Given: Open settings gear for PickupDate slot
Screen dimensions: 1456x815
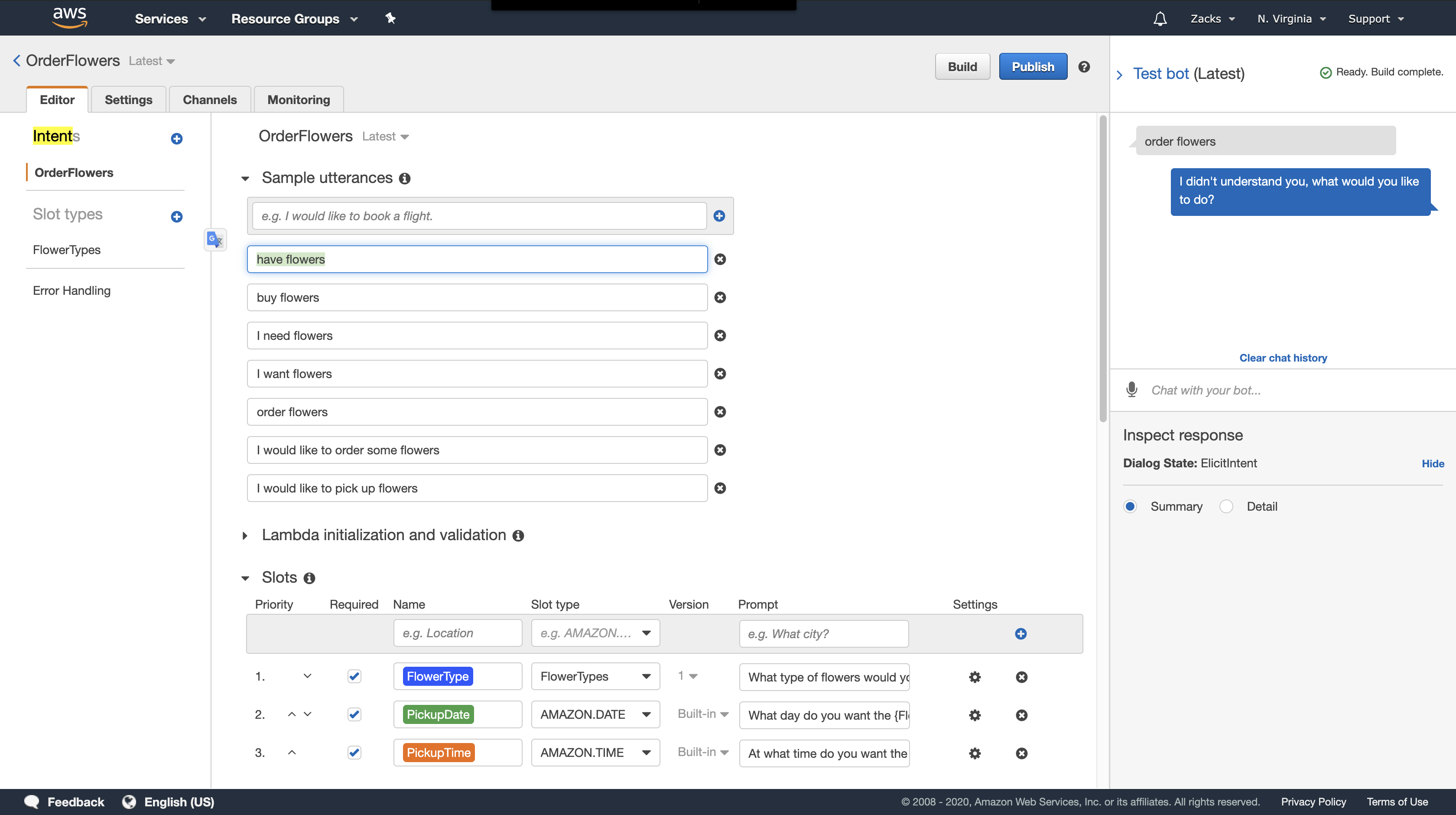Looking at the screenshot, I should coord(975,715).
